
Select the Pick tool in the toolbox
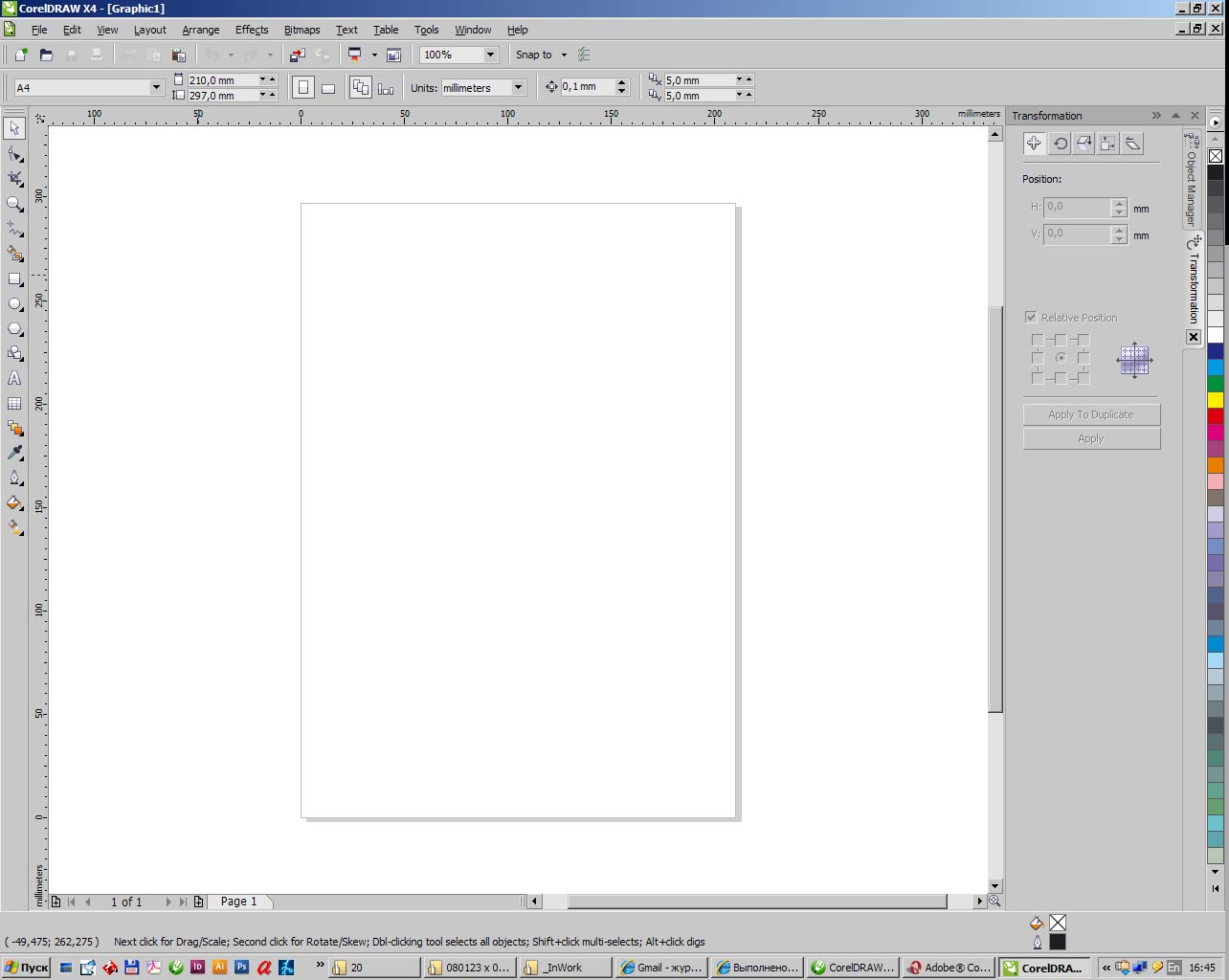click(x=14, y=128)
